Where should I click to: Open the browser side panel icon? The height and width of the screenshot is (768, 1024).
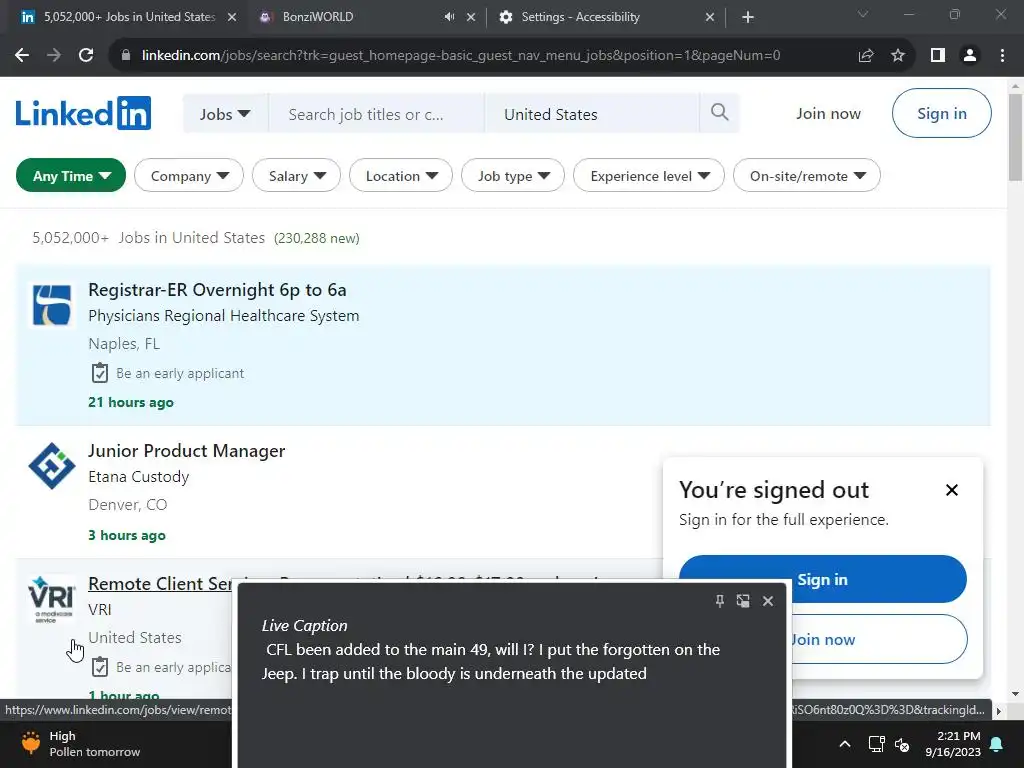(938, 56)
